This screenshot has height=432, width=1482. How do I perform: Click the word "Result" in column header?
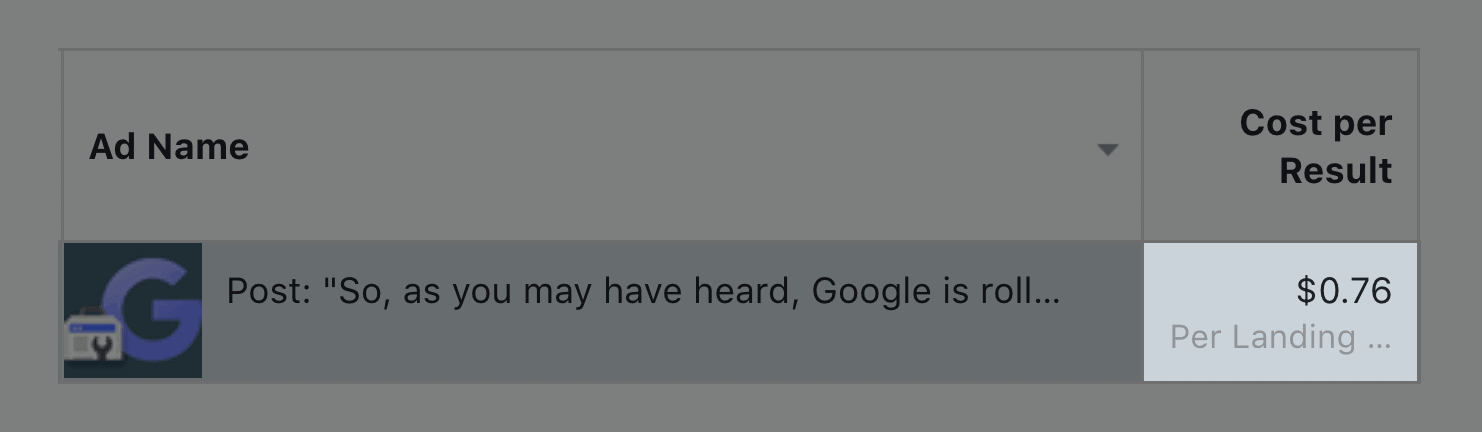pyautogui.click(x=1336, y=171)
